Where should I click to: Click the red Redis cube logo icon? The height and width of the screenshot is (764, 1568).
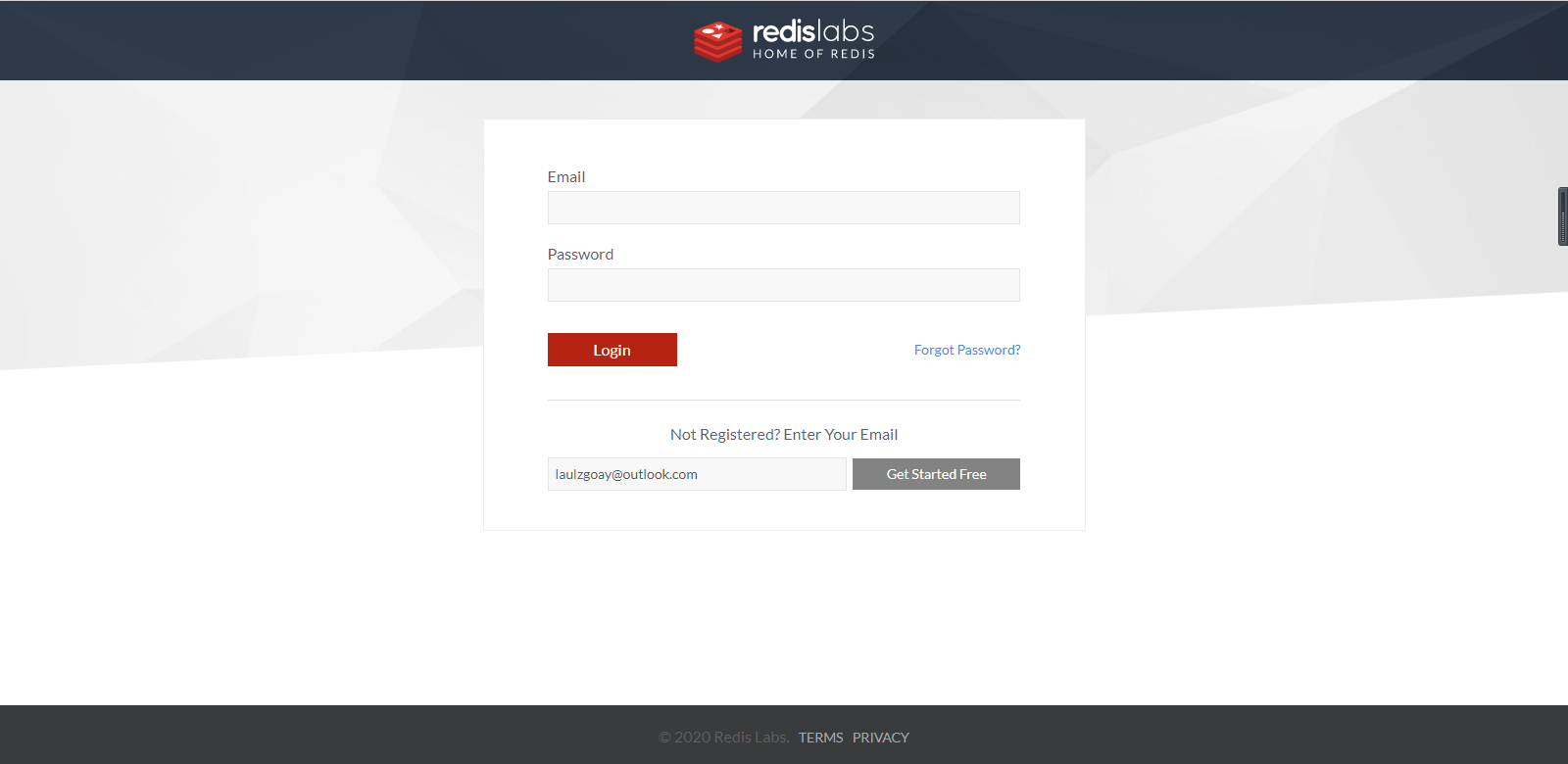pos(717,41)
